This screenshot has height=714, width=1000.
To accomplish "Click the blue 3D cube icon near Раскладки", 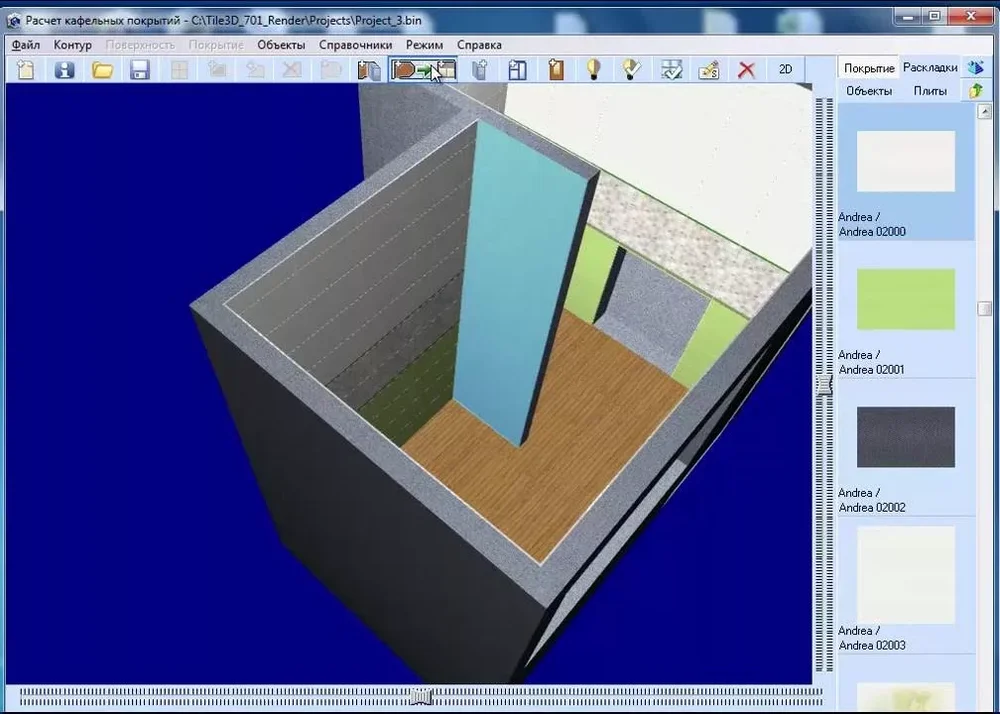I will [976, 67].
